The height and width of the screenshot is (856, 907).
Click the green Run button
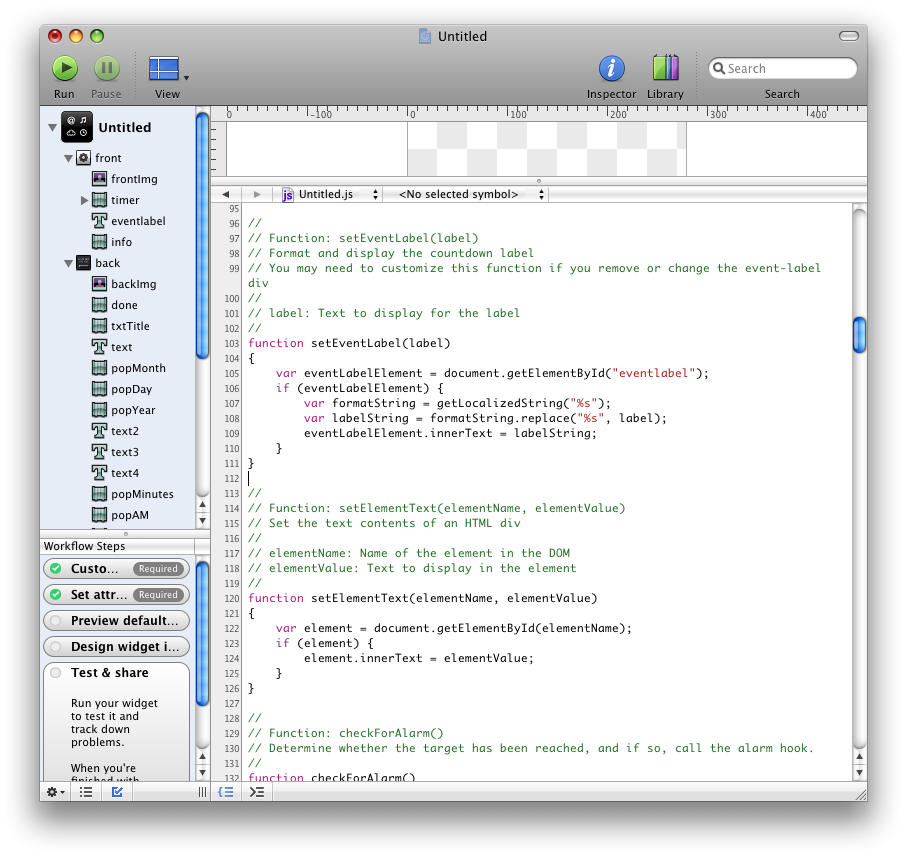pyautogui.click(x=65, y=69)
